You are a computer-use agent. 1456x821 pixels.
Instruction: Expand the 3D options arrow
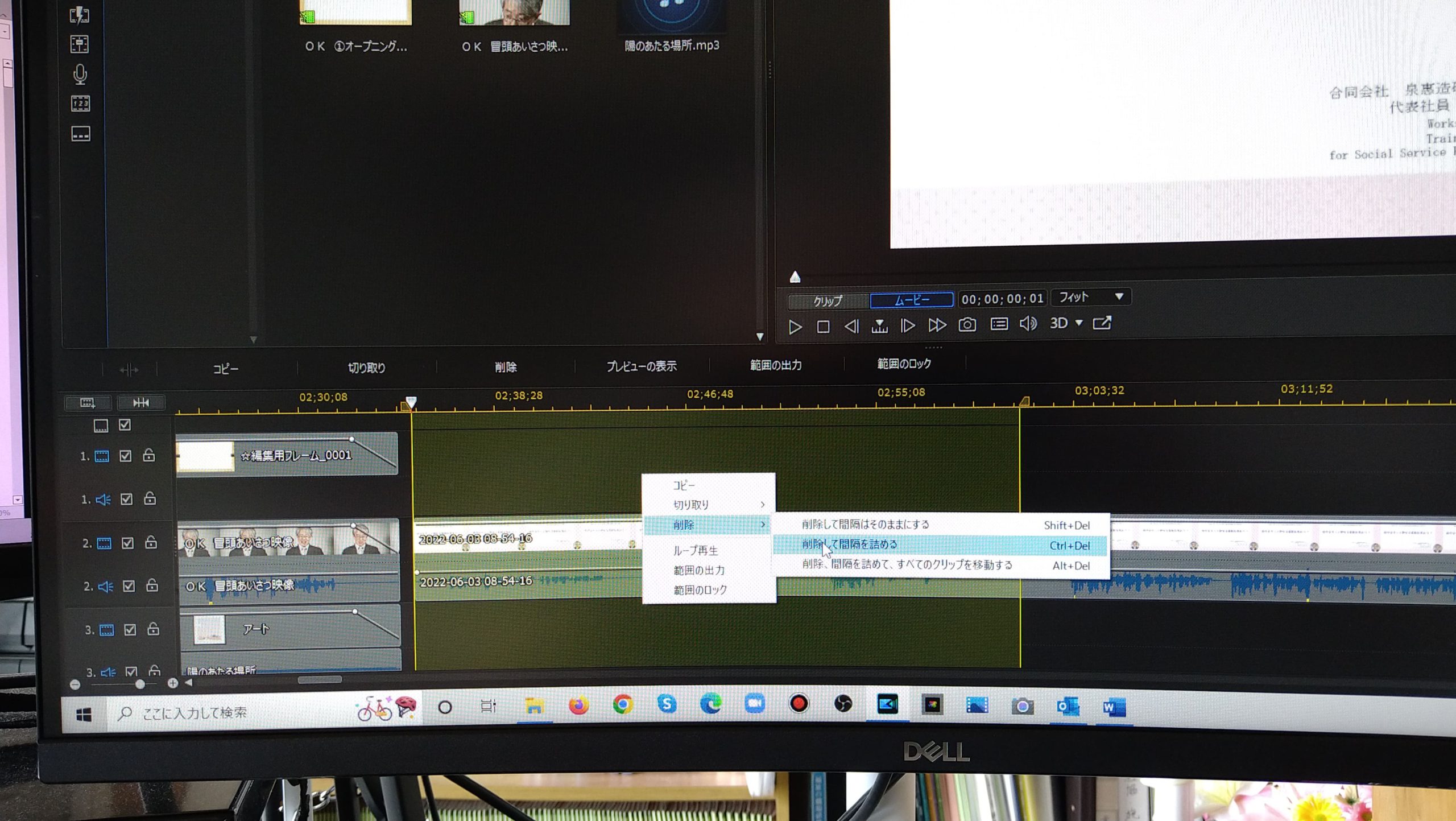[1079, 323]
